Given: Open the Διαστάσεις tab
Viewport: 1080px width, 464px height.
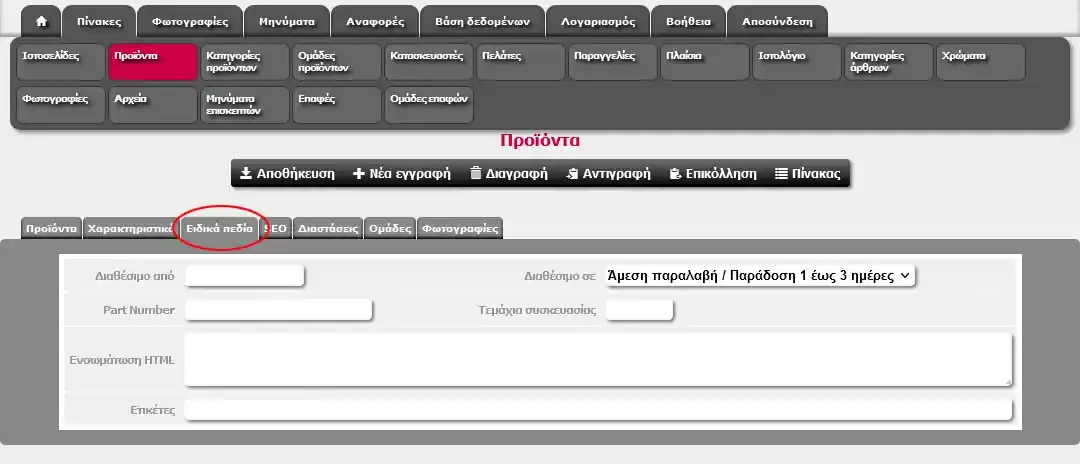Looking at the screenshot, I should click(x=328, y=228).
